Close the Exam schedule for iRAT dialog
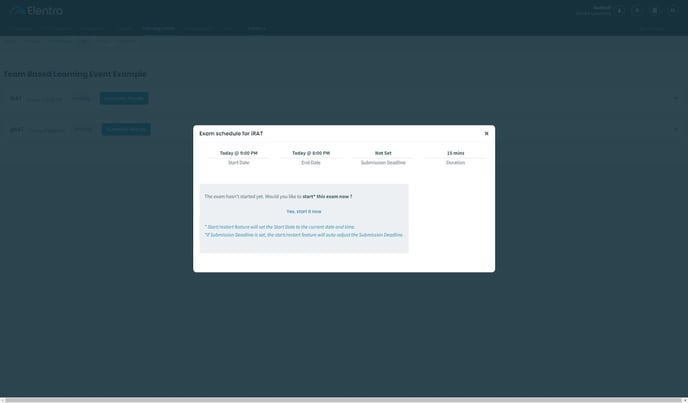Image resolution: width=688 pixels, height=403 pixels. click(486, 133)
